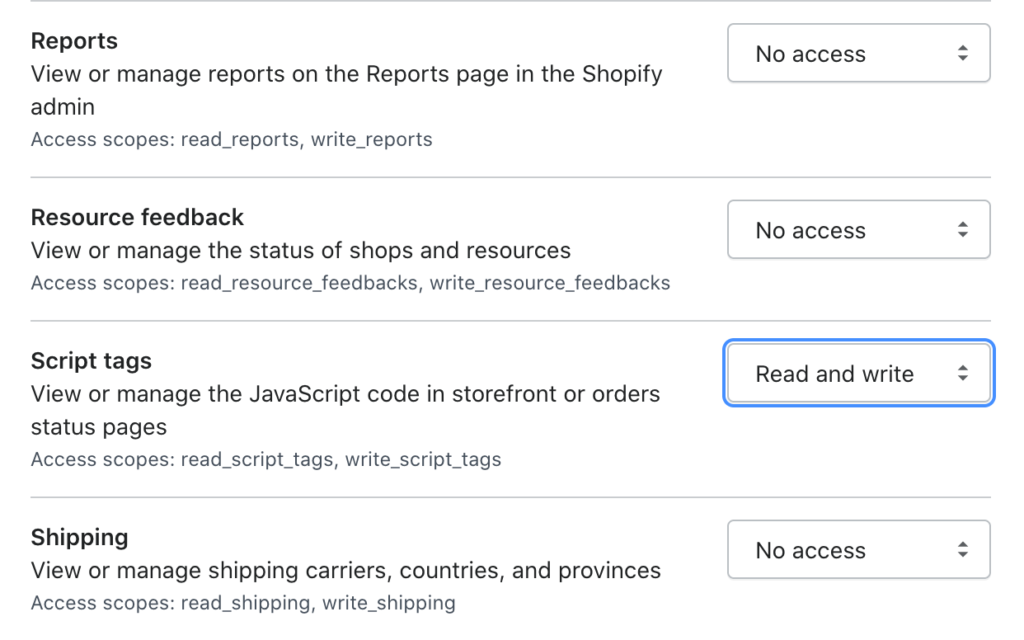This screenshot has width=1024, height=640.
Task: Click the up arrow in Reports selector
Action: (x=961, y=47)
